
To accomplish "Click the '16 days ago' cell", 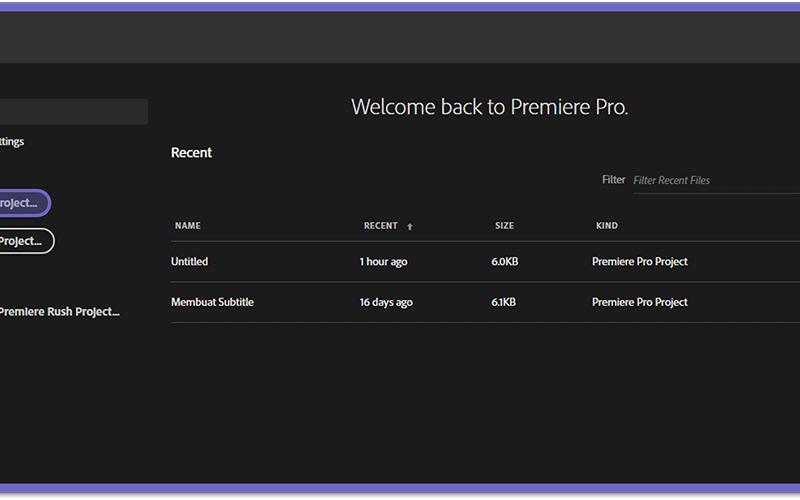I will coord(386,303).
